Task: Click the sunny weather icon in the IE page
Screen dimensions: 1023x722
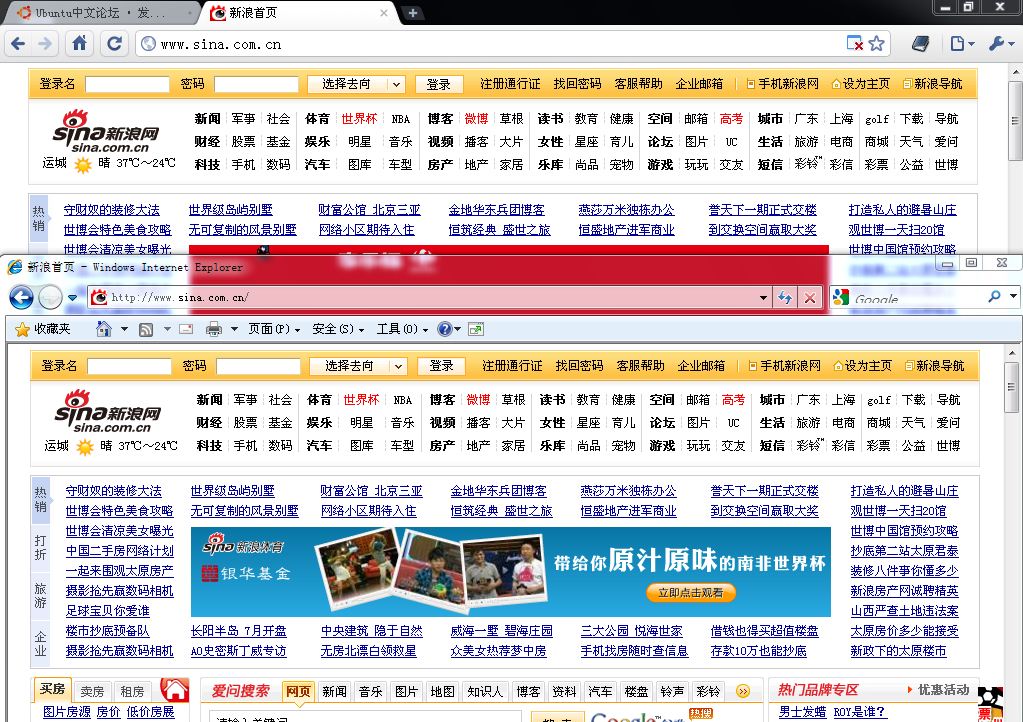Action: (x=85, y=447)
